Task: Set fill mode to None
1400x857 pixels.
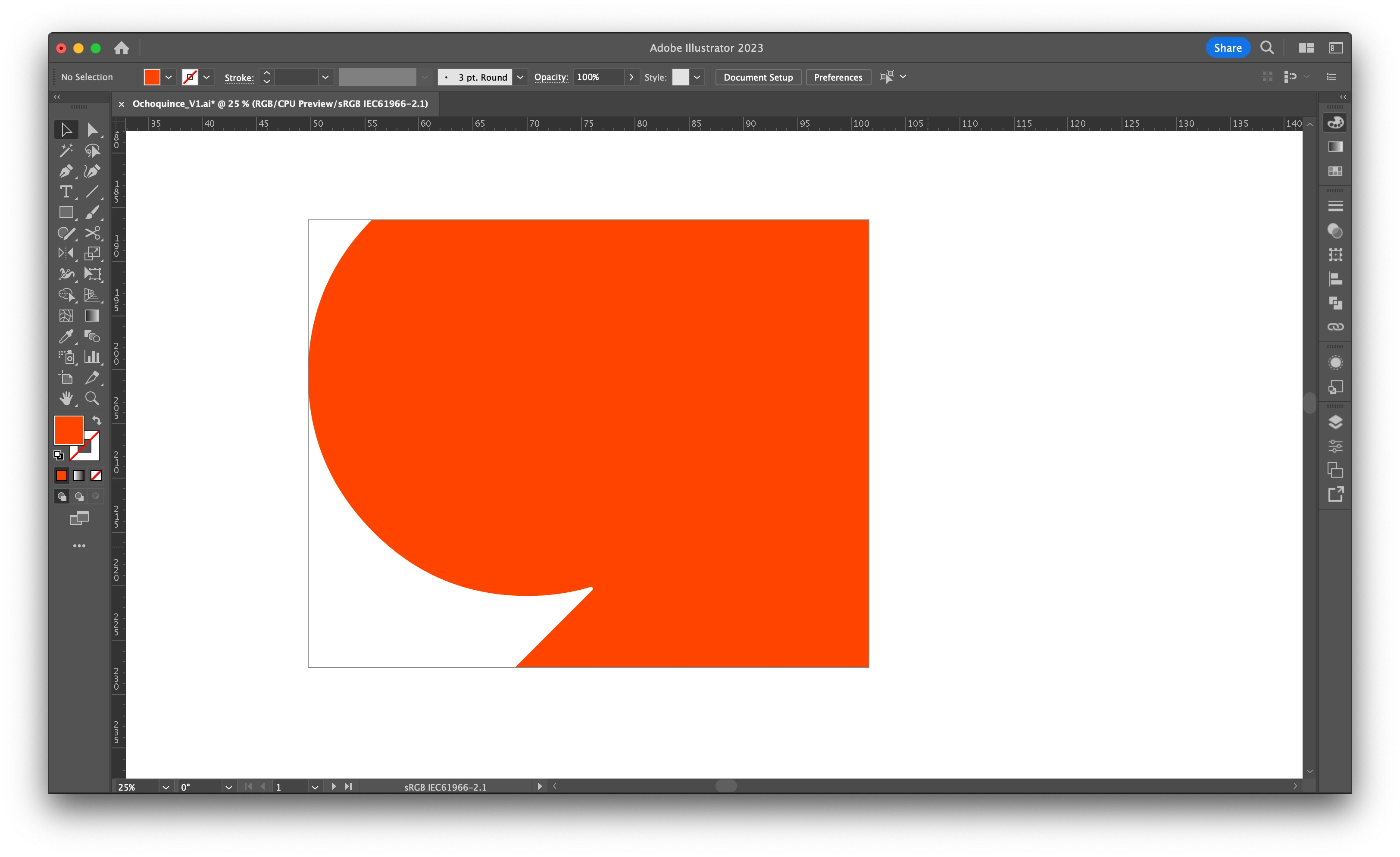Action: coord(96,475)
